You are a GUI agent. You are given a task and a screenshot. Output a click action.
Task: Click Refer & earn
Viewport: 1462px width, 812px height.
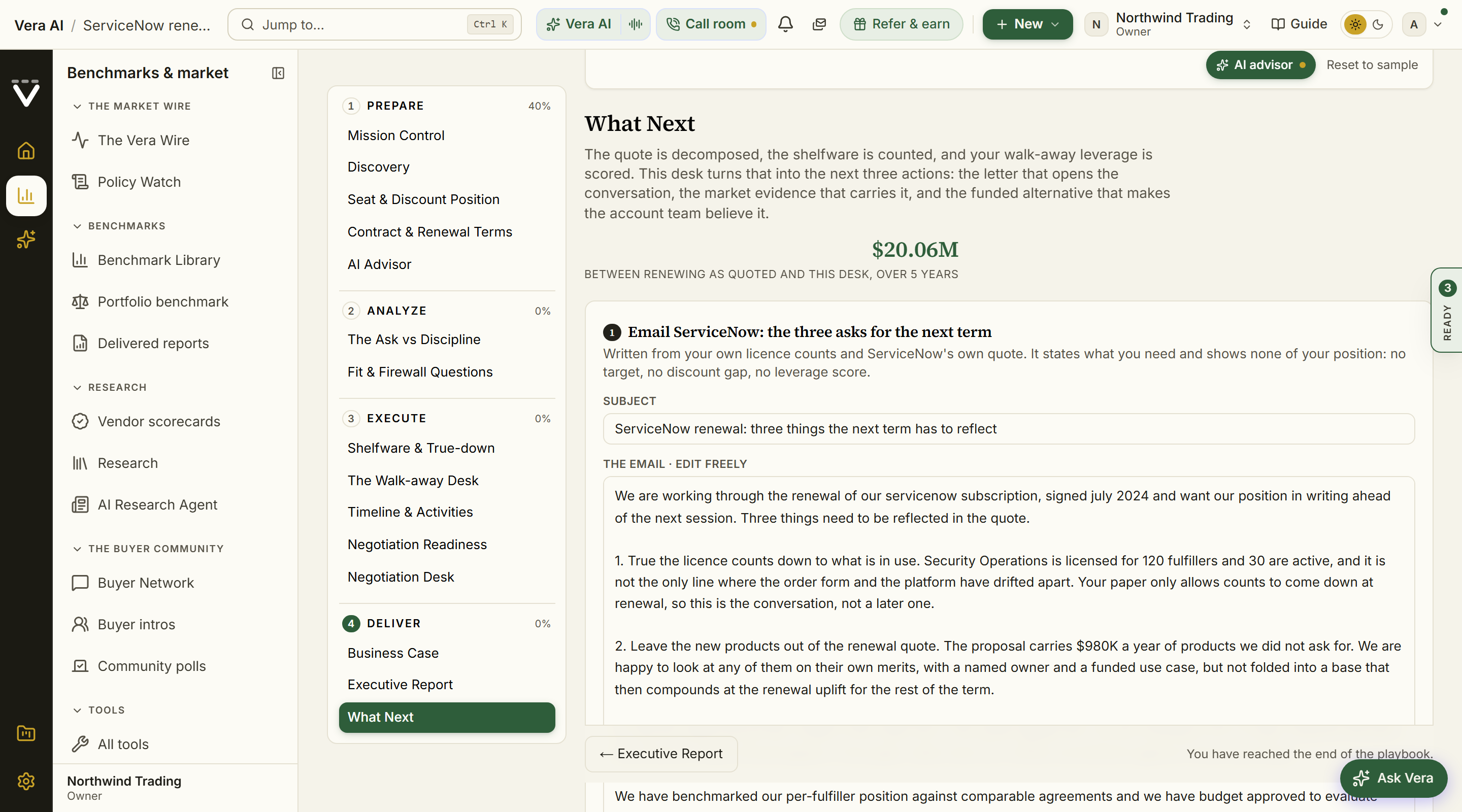901,24
